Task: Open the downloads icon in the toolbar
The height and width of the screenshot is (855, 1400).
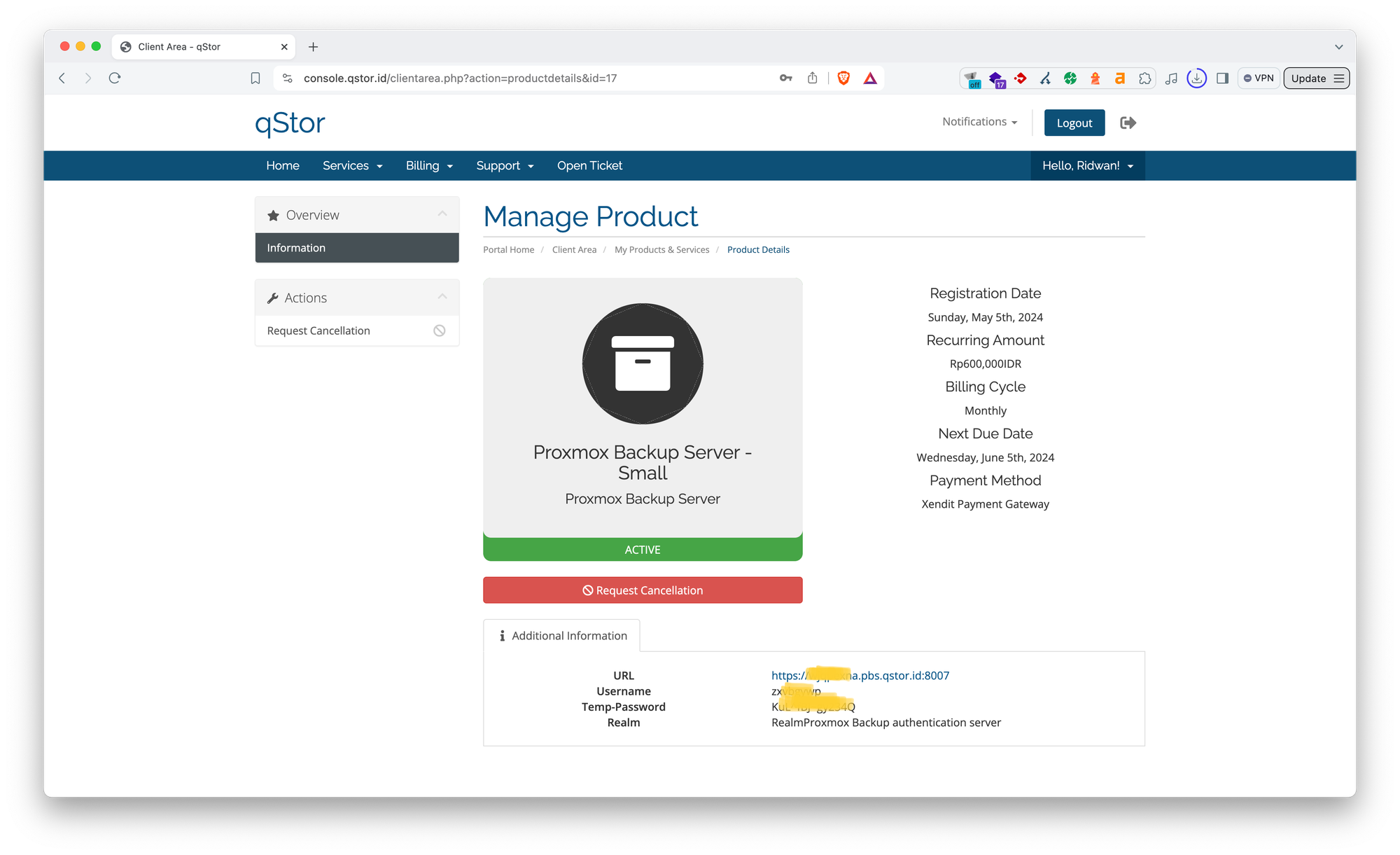Action: [x=1197, y=78]
